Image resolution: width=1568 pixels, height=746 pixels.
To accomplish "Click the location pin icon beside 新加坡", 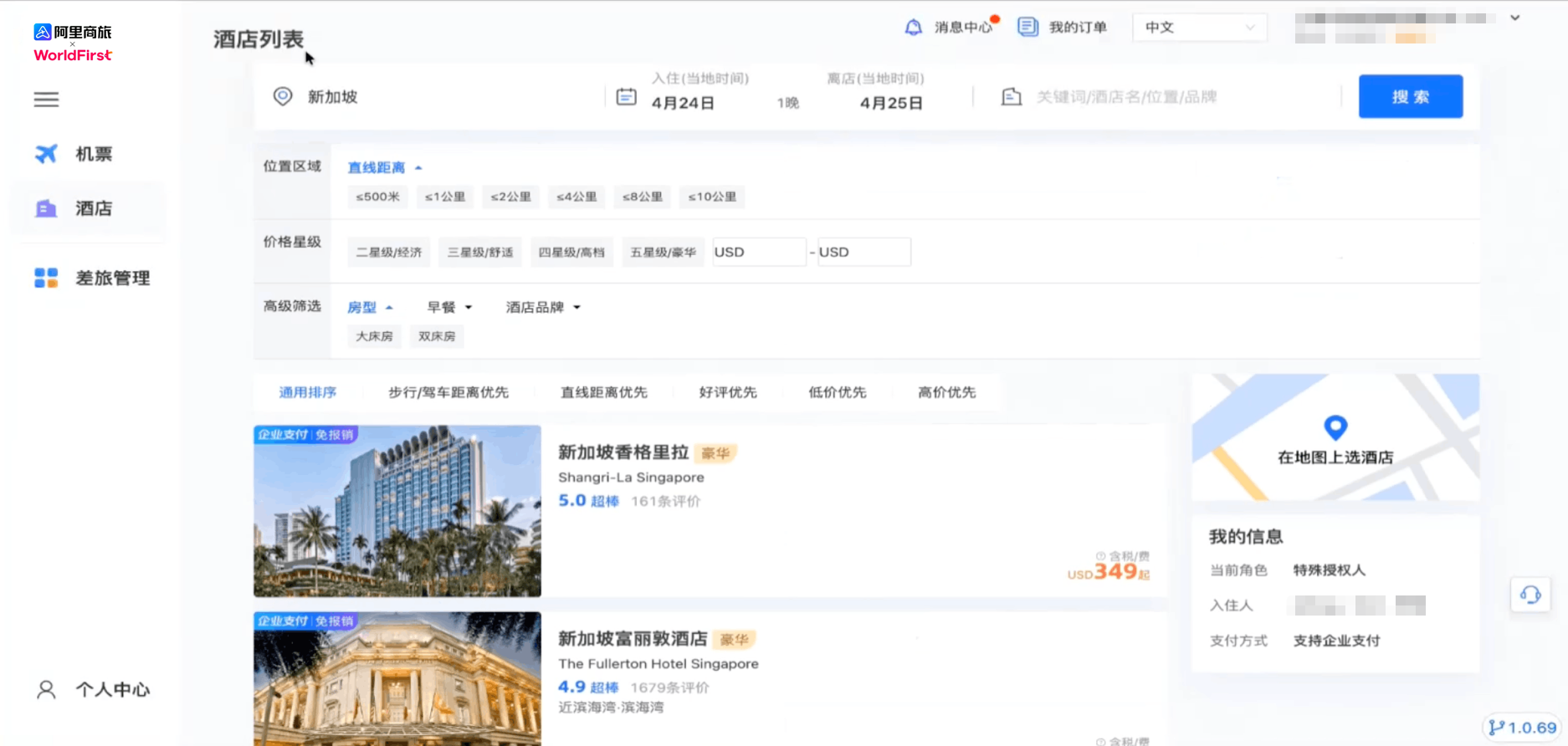I will click(283, 96).
